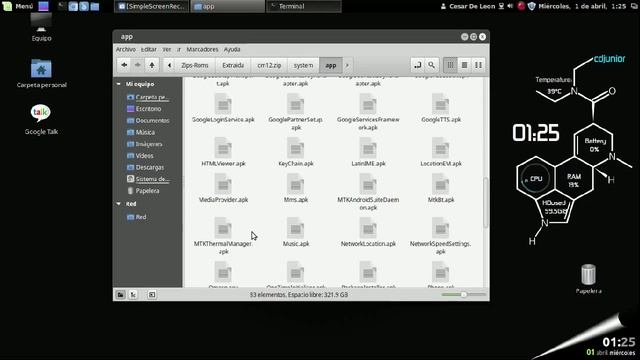Open Descargas in sidebar

tap(145, 167)
